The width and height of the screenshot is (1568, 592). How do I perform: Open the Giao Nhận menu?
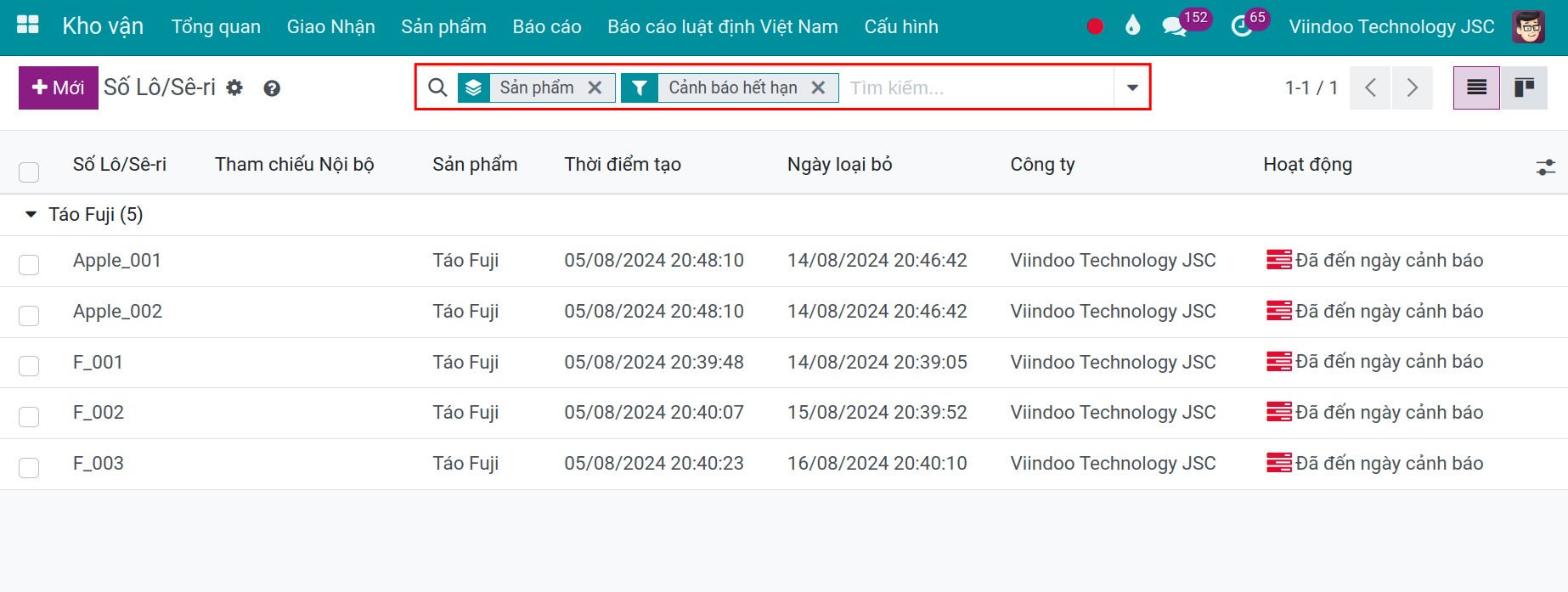point(331,26)
